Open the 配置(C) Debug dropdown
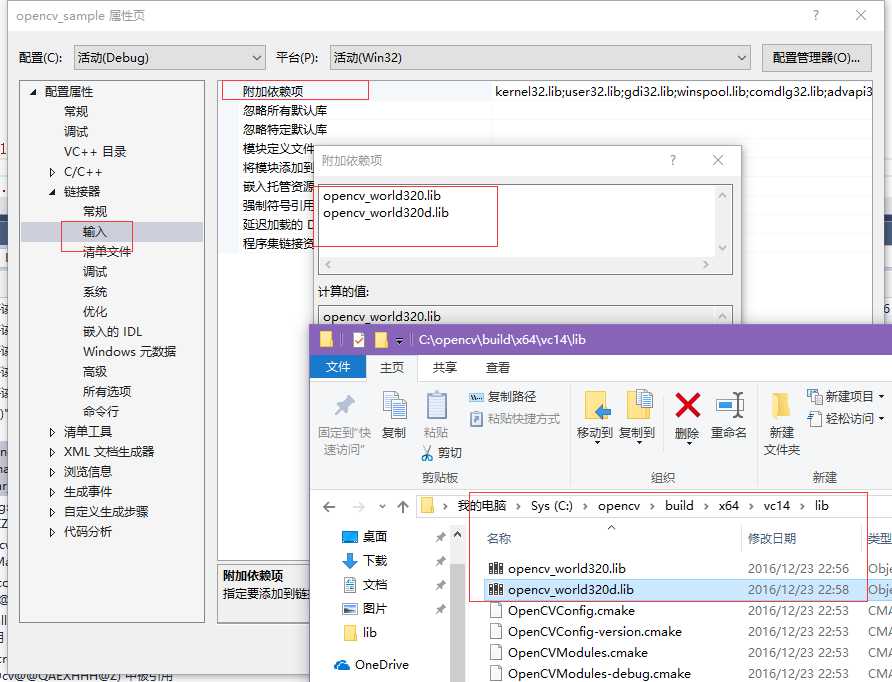 (170, 57)
